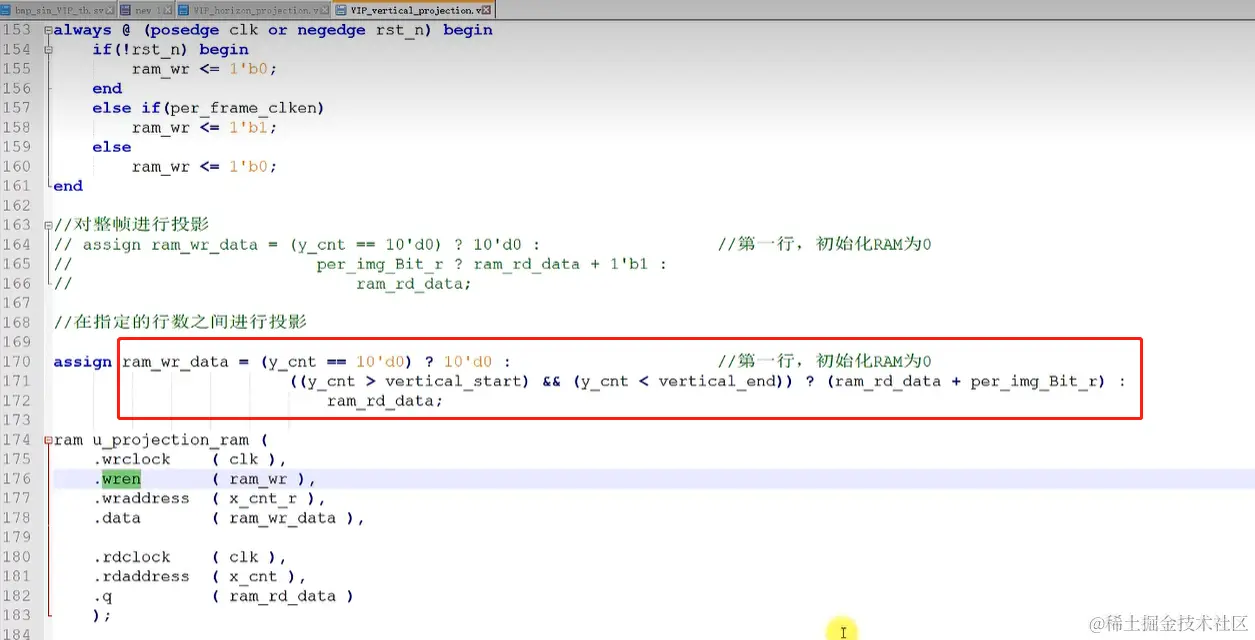This screenshot has width=1255, height=640.
Task: Click the 'else if' keywords on line 157
Action: tap(126, 108)
